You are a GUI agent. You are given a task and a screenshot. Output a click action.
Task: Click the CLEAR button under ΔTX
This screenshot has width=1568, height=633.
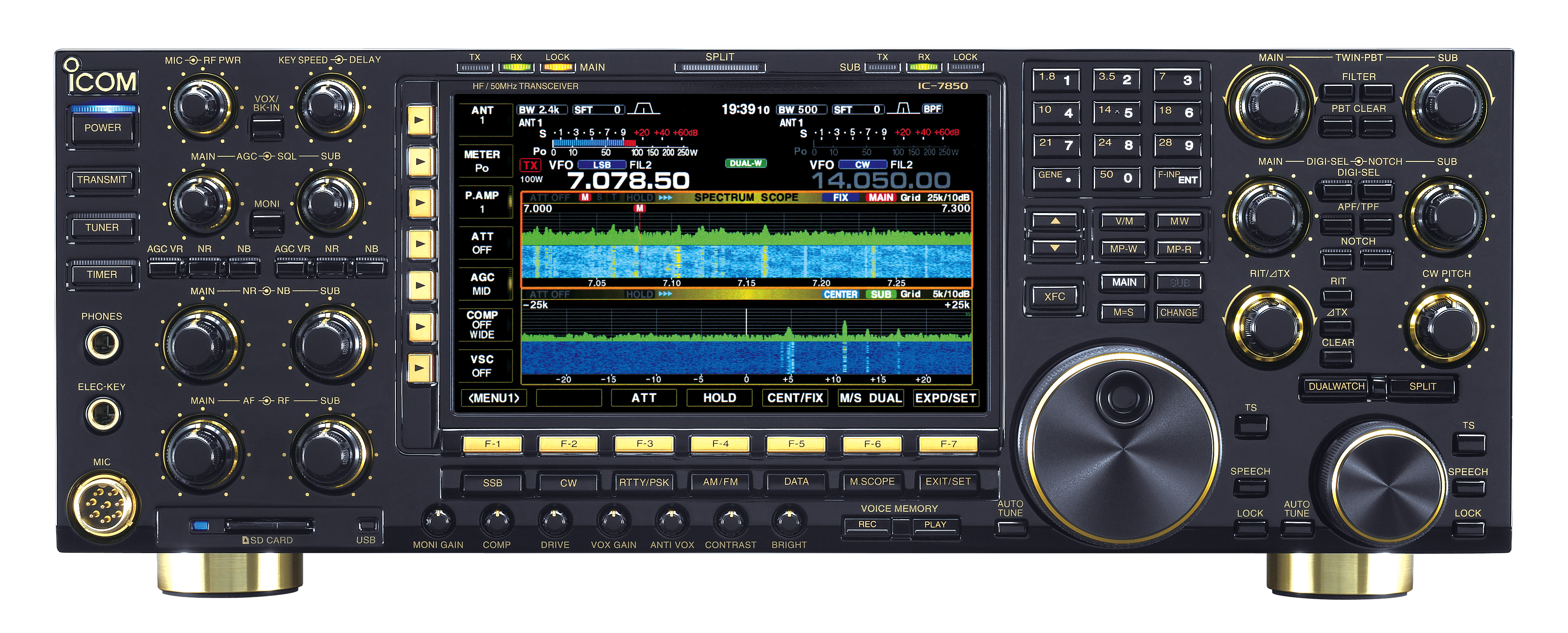click(1337, 358)
